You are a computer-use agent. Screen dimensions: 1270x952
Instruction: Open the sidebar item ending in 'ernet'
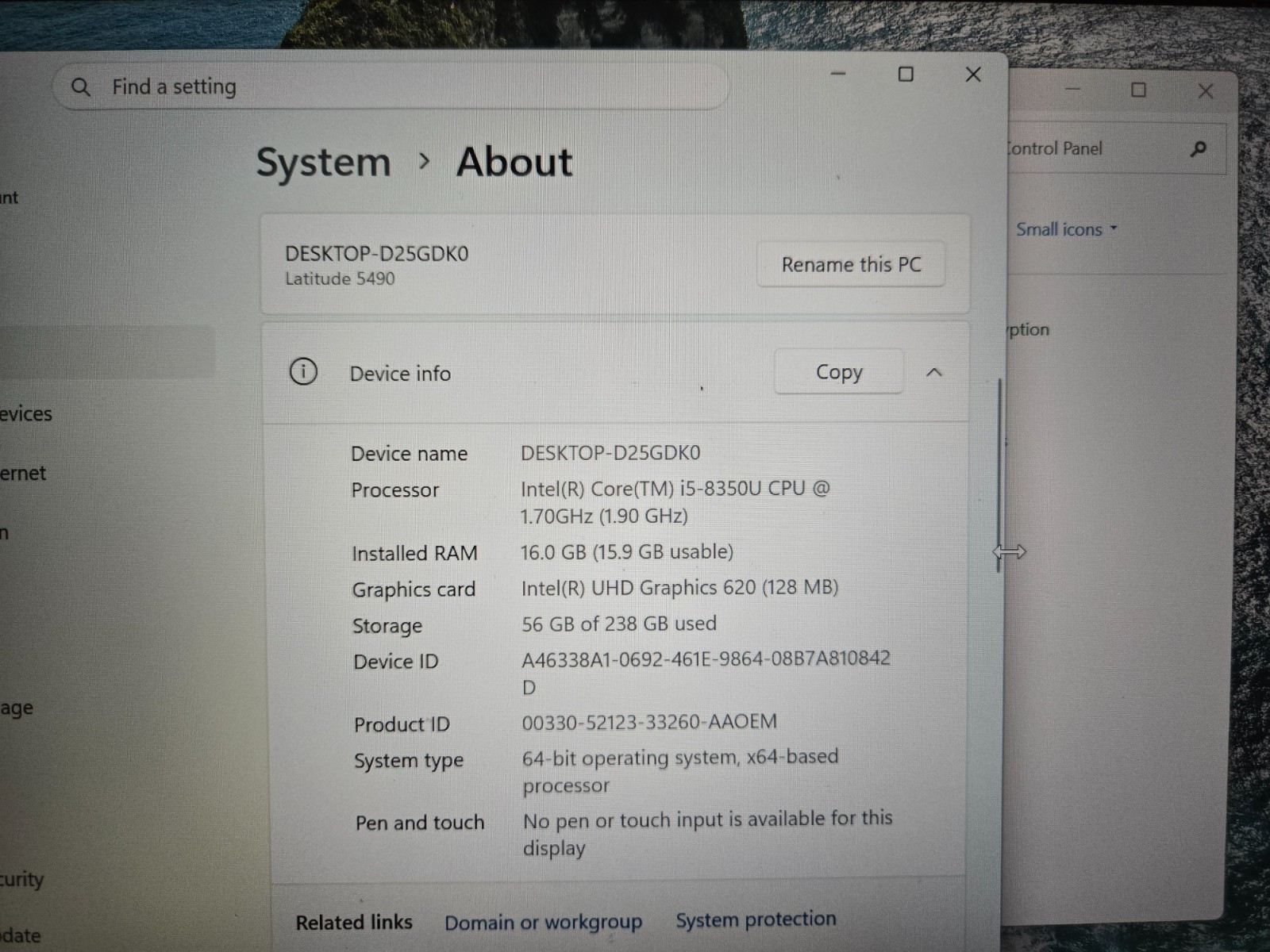(x=23, y=473)
